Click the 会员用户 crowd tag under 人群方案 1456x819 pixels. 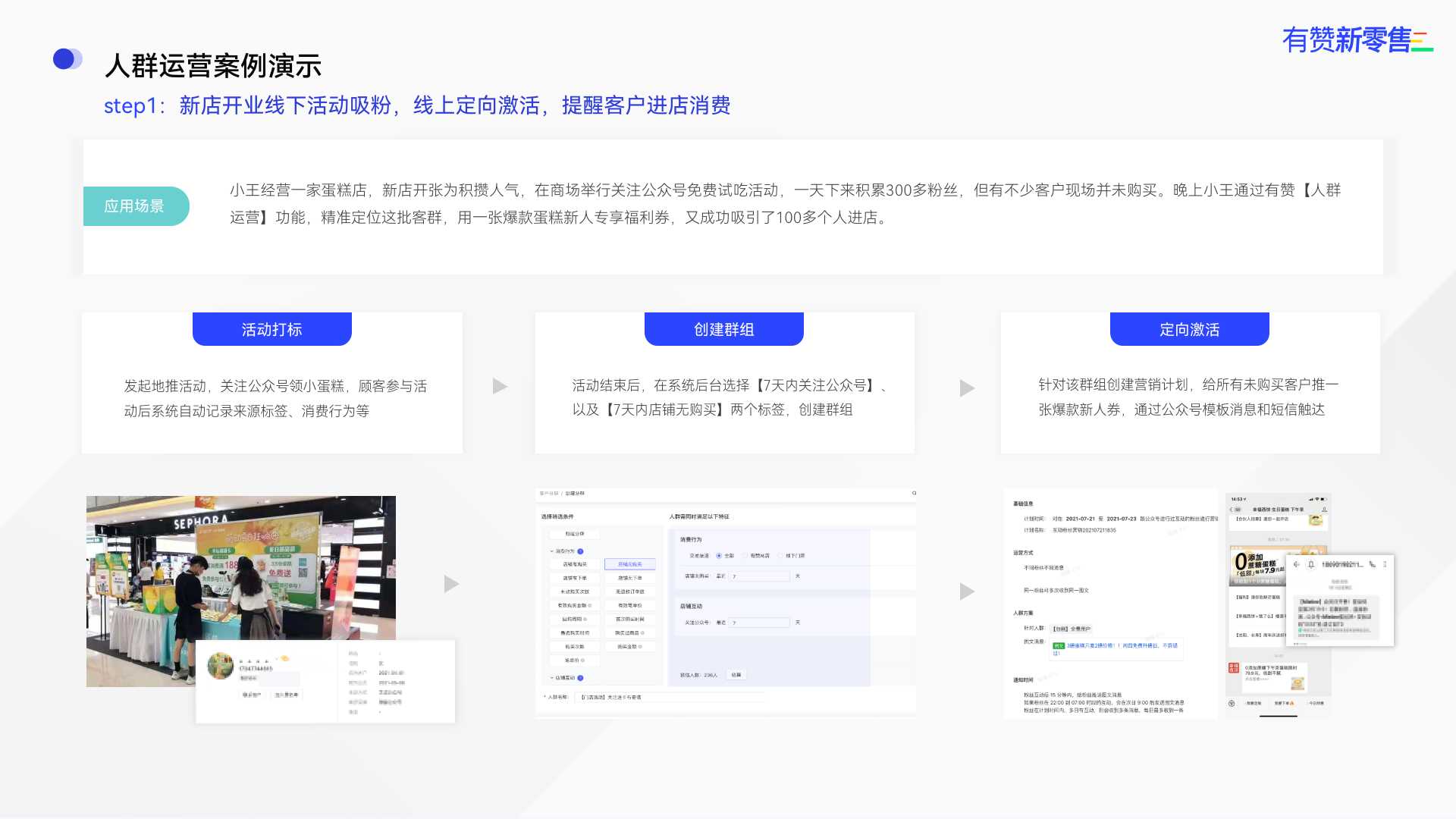coord(1072,629)
